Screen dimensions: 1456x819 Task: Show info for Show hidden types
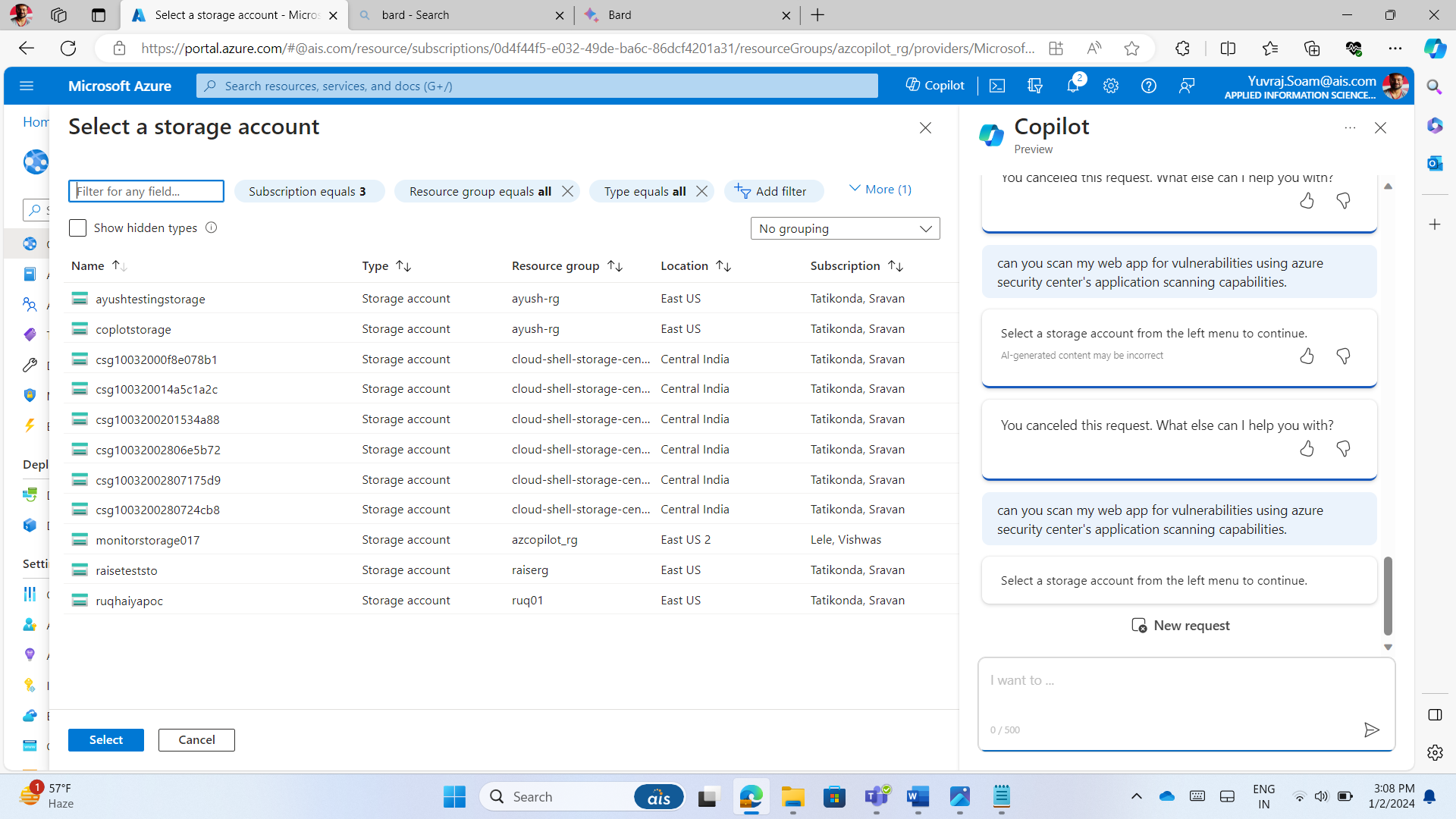(212, 227)
